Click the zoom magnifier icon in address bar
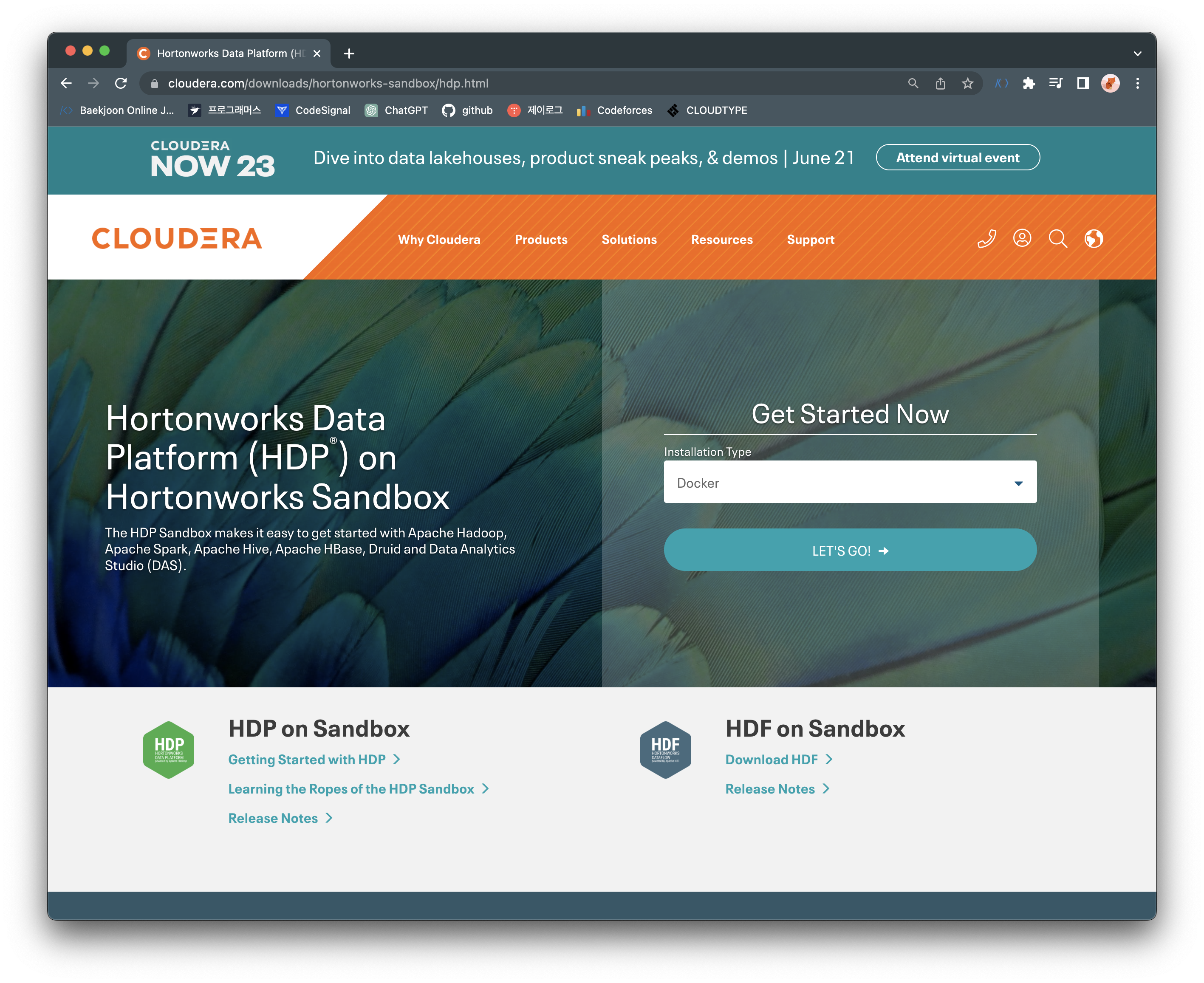 coord(913,83)
